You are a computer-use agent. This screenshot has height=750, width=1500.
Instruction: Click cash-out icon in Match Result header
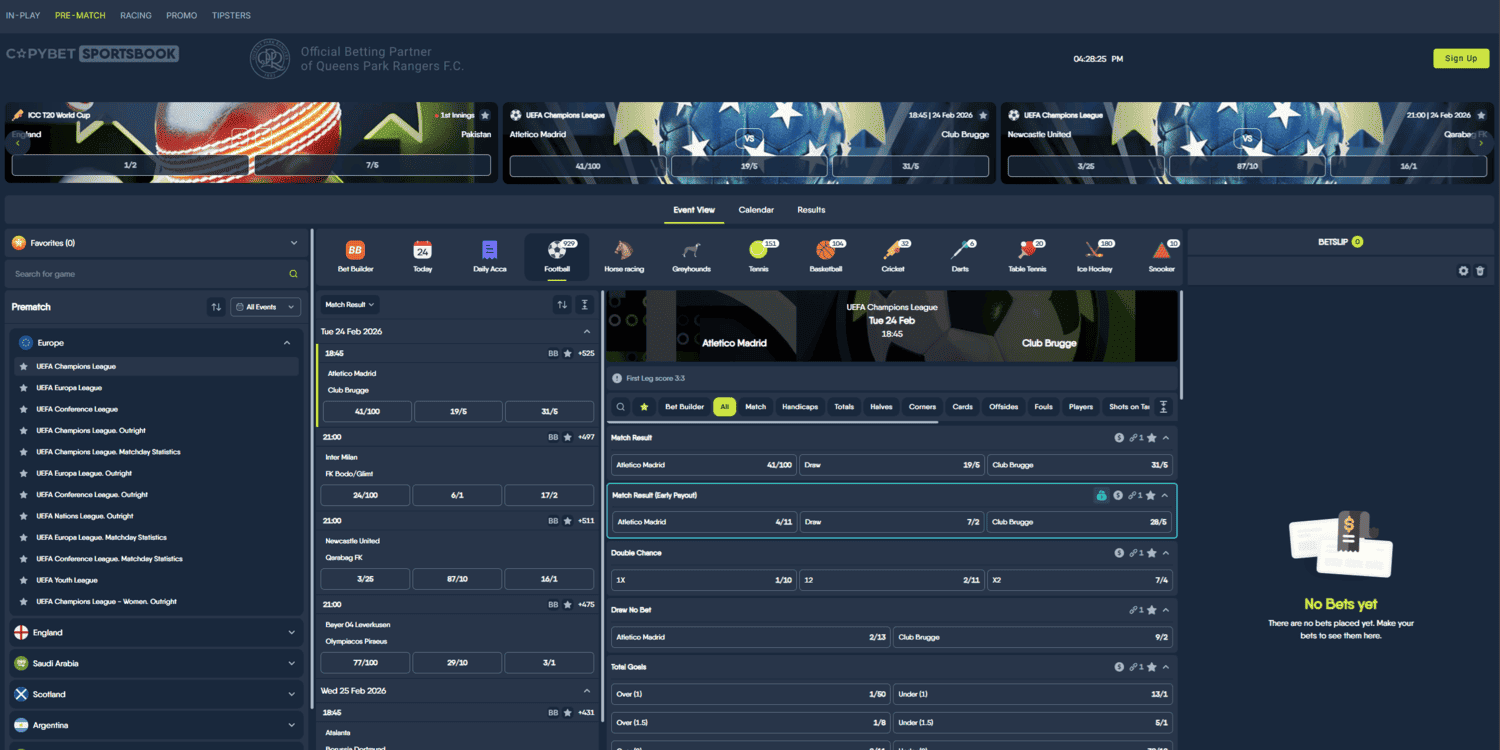(1120, 438)
